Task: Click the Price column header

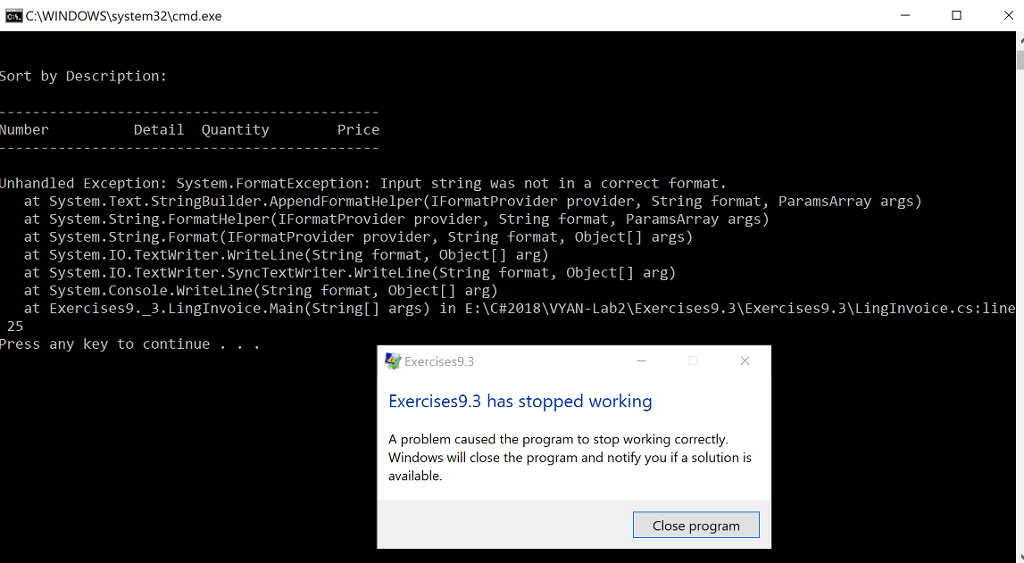Action: 358,129
